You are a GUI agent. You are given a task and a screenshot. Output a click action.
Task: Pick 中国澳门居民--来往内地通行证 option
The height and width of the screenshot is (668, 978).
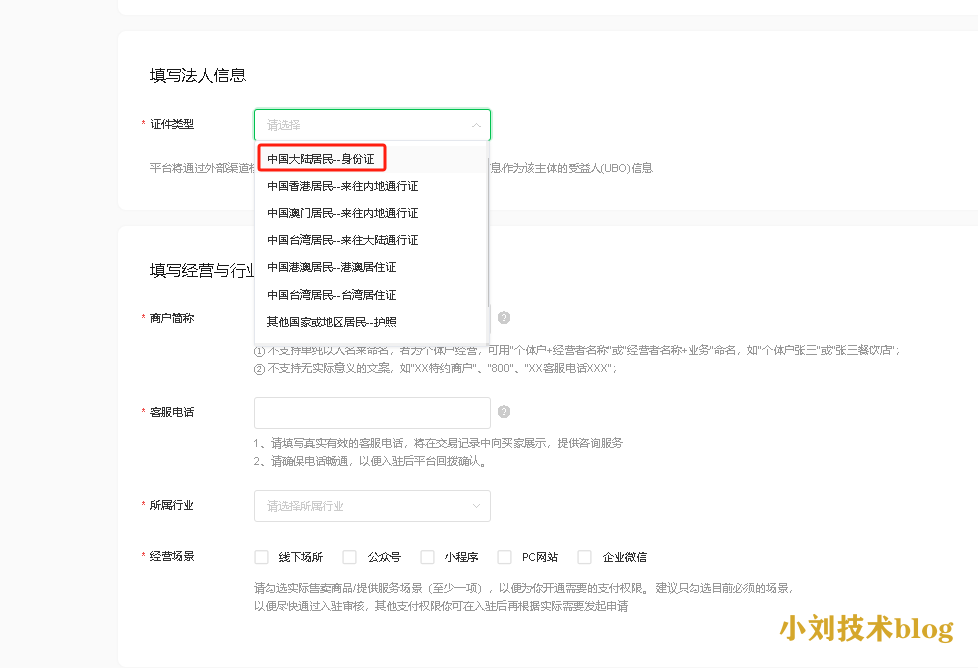point(342,213)
